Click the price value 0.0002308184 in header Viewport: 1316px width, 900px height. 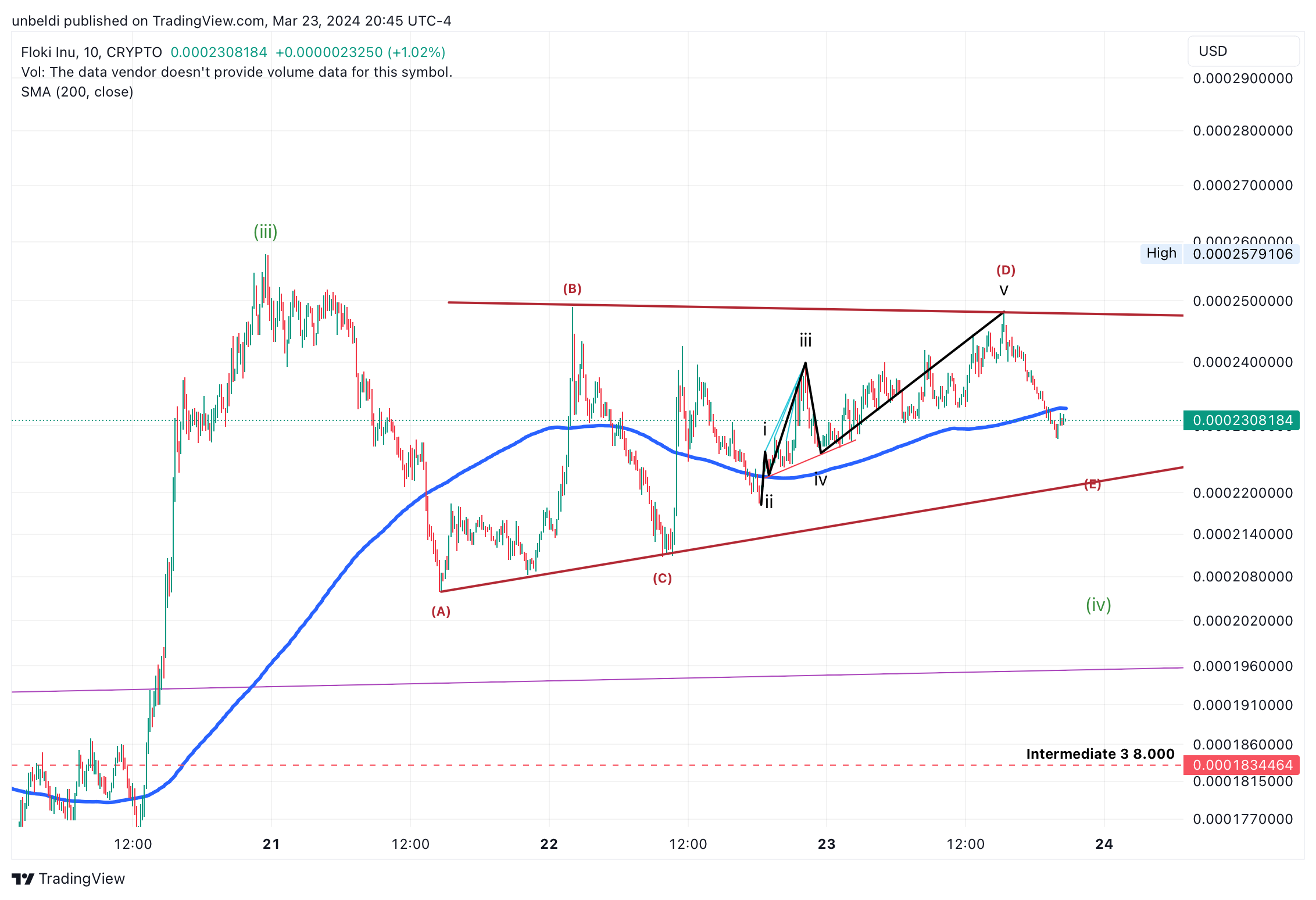pyautogui.click(x=219, y=52)
